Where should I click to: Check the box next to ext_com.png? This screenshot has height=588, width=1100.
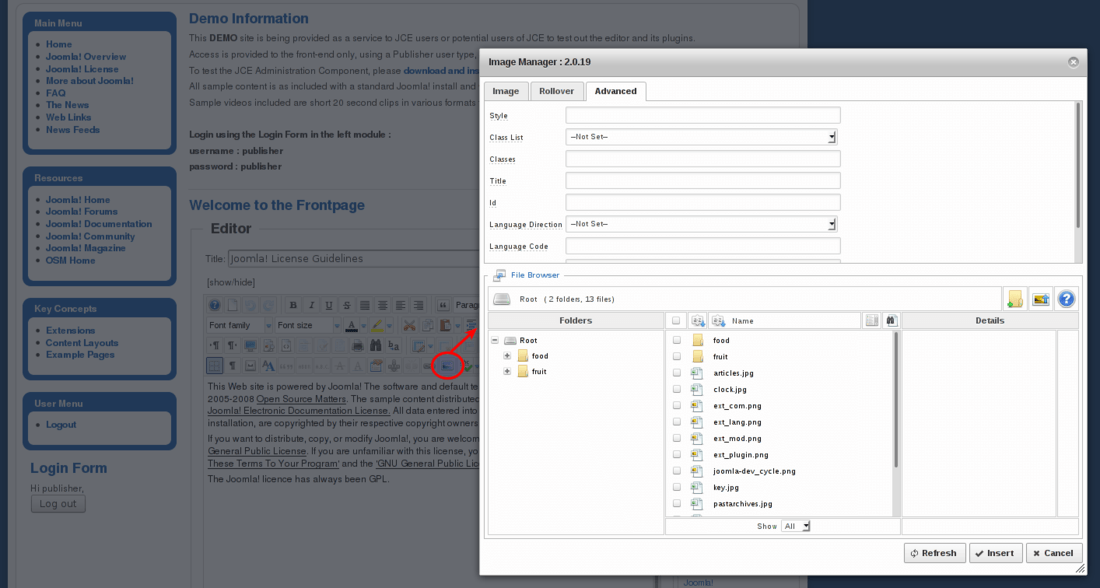tap(676, 406)
